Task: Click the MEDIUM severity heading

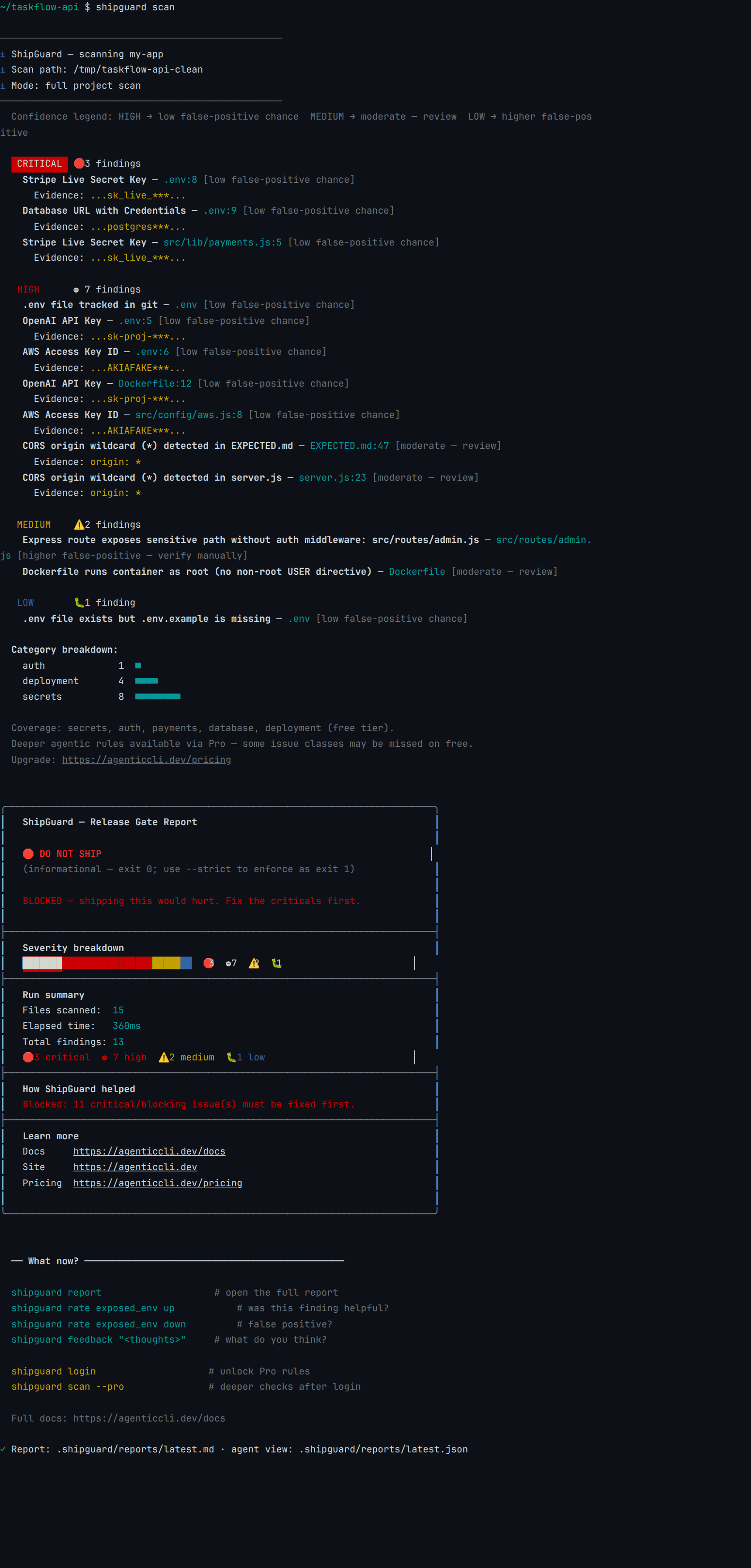Action: [x=34, y=524]
